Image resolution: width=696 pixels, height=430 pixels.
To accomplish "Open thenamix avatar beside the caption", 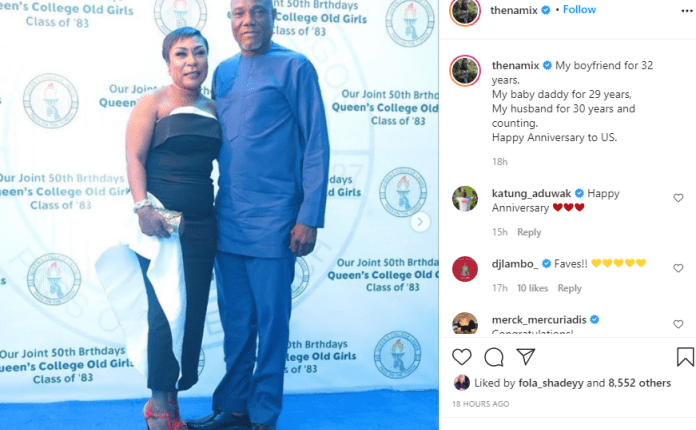I will click(x=465, y=71).
